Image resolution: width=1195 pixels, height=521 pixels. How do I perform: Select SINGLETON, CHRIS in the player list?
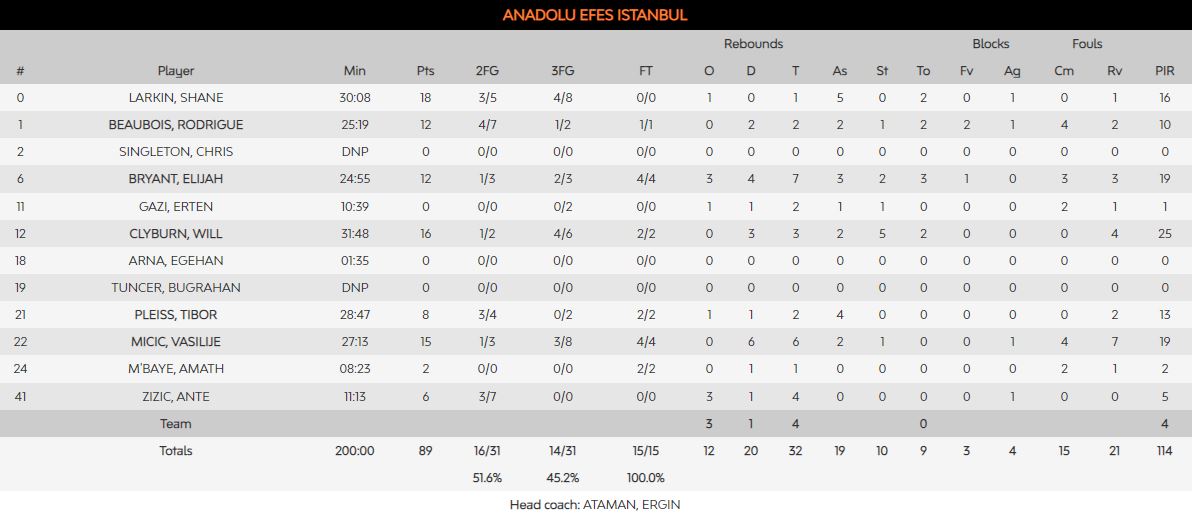(176, 152)
